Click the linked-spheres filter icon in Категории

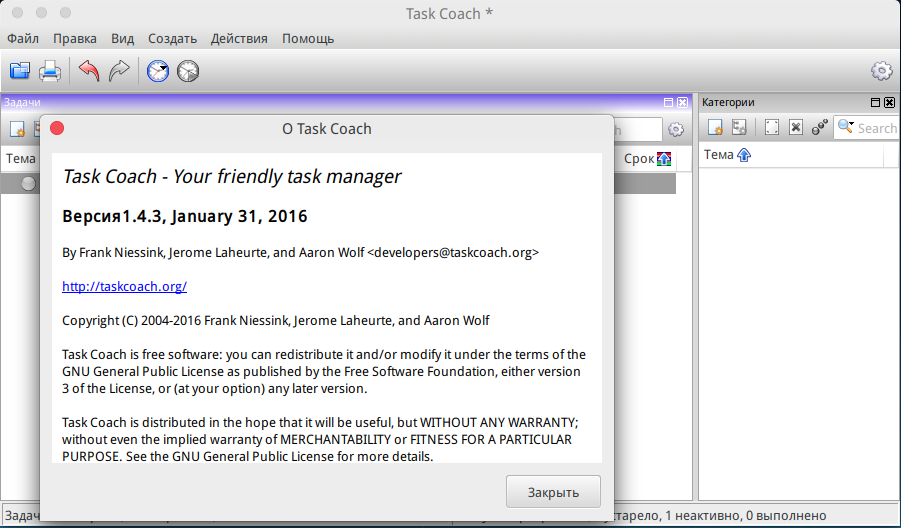[819, 127]
